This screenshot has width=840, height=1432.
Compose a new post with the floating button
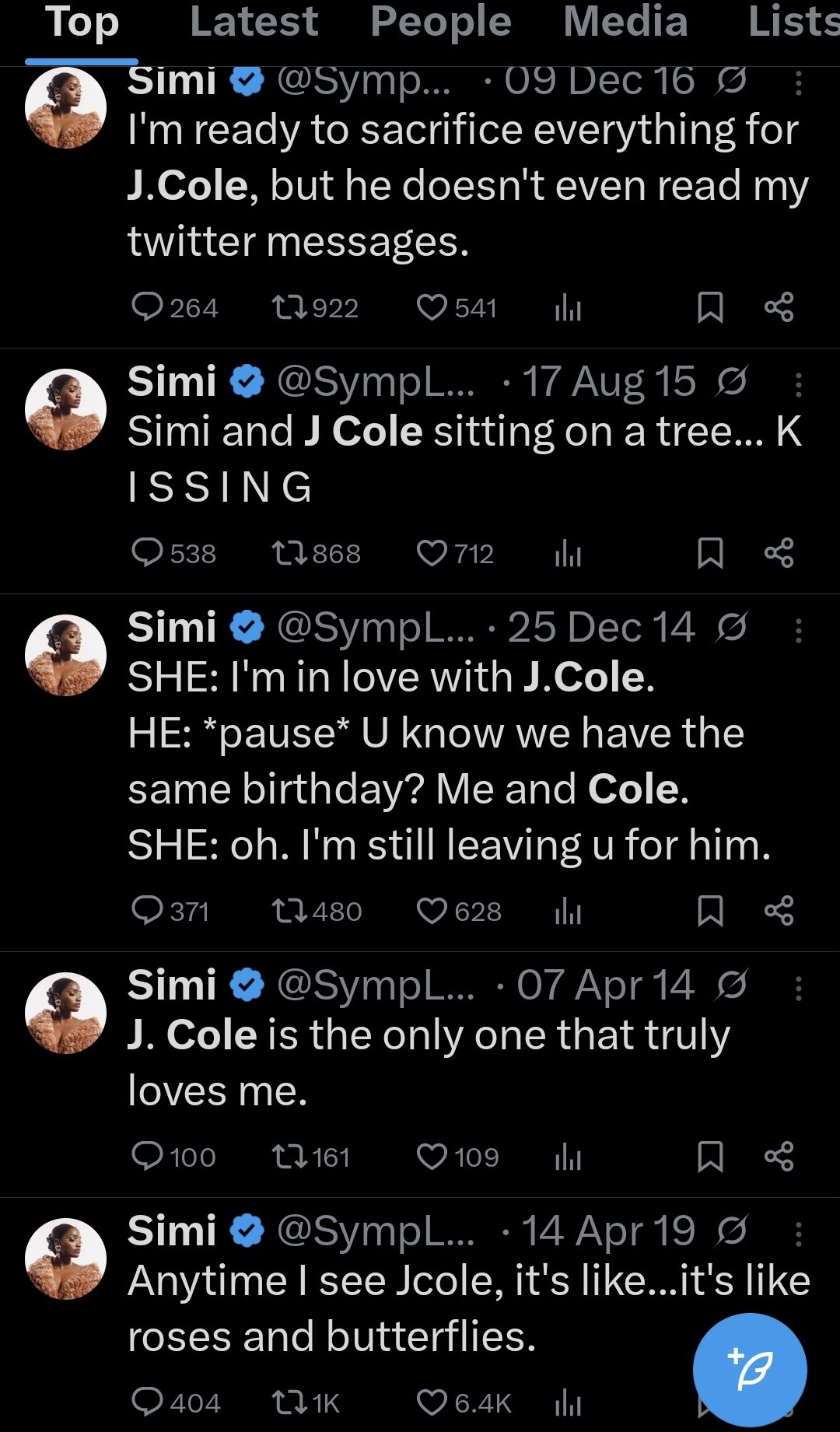click(749, 1370)
